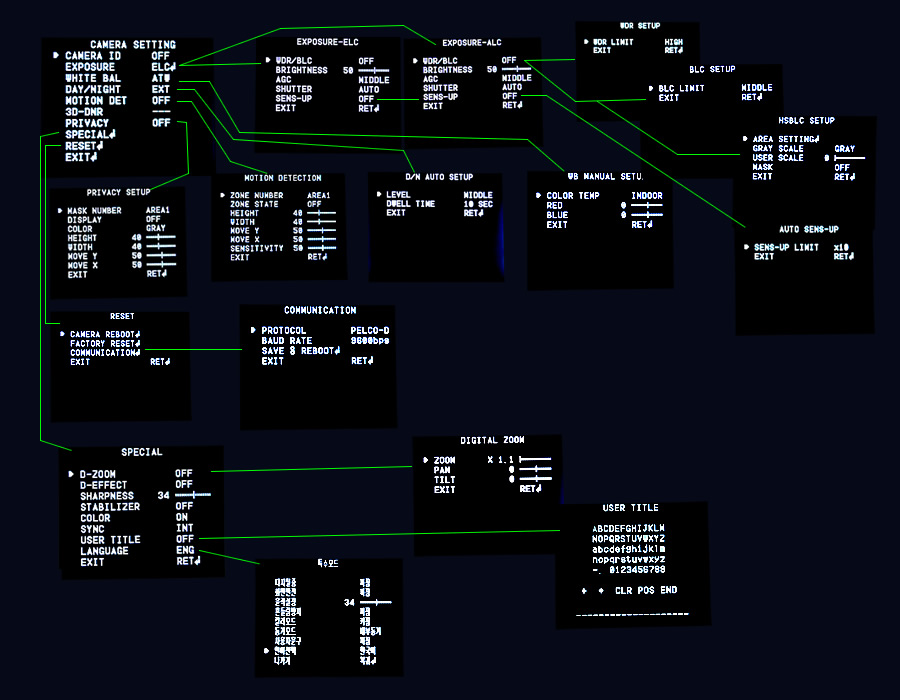Screen dimensions: 900x700
Task: Toggle STABILIZER off value in Special menu
Action: click(x=184, y=506)
